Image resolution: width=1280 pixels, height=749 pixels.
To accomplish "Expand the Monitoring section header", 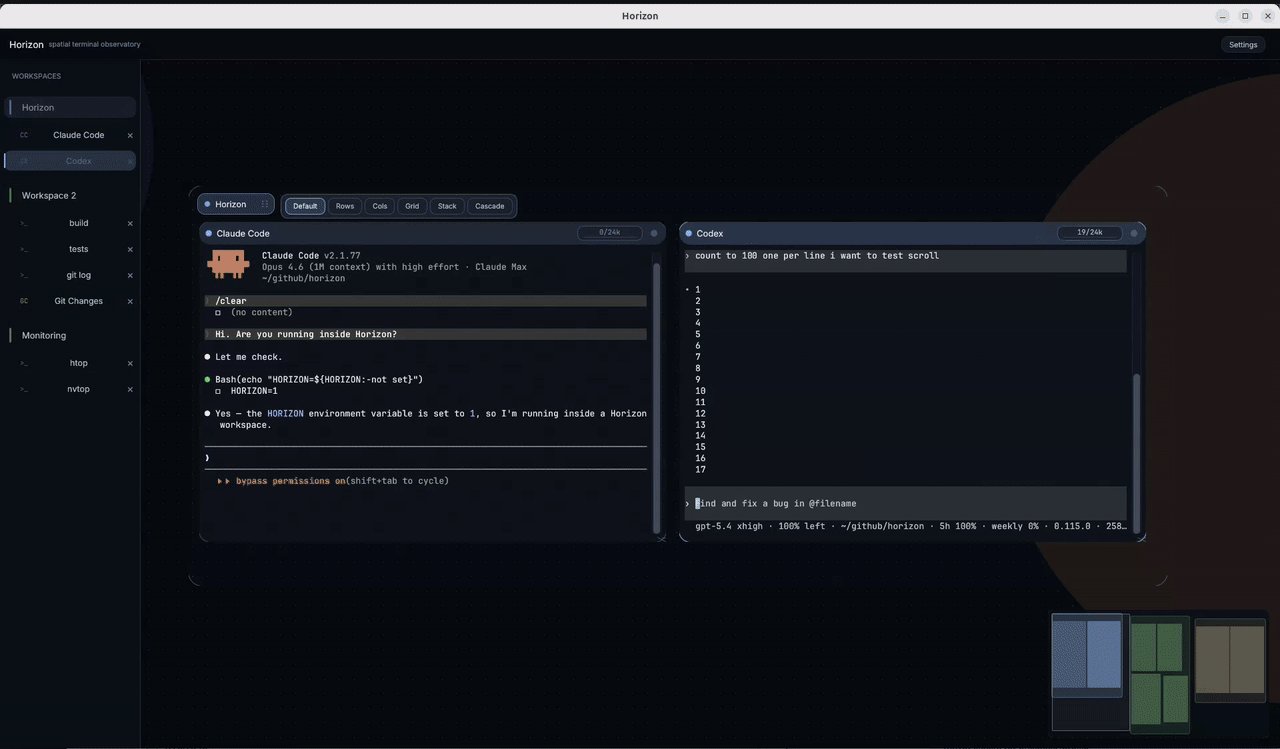I will [x=43, y=335].
